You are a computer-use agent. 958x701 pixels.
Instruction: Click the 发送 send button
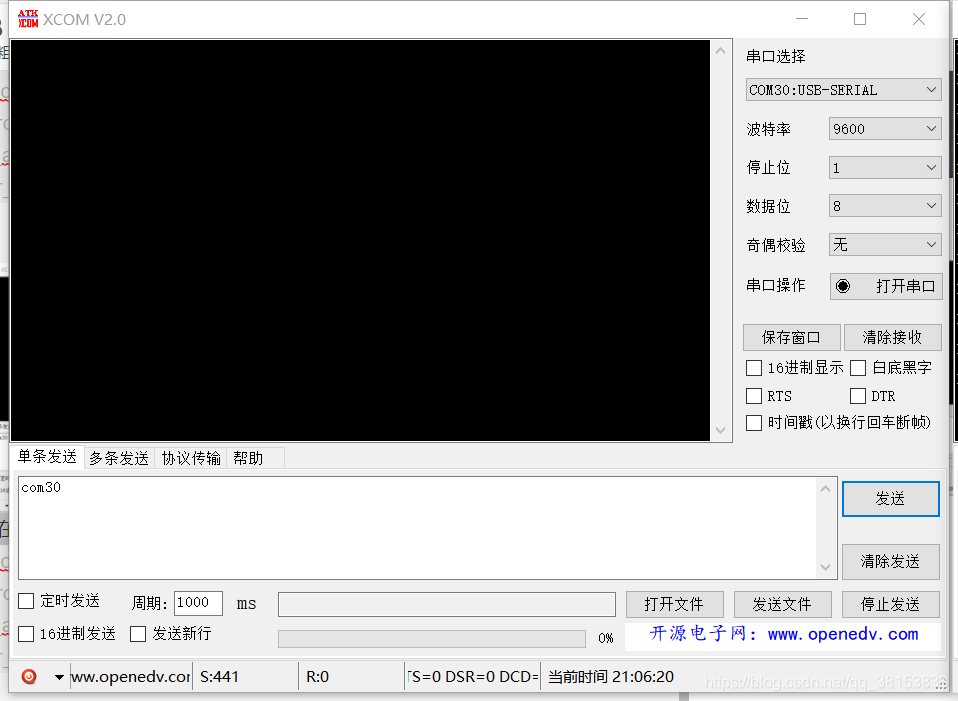coord(890,499)
